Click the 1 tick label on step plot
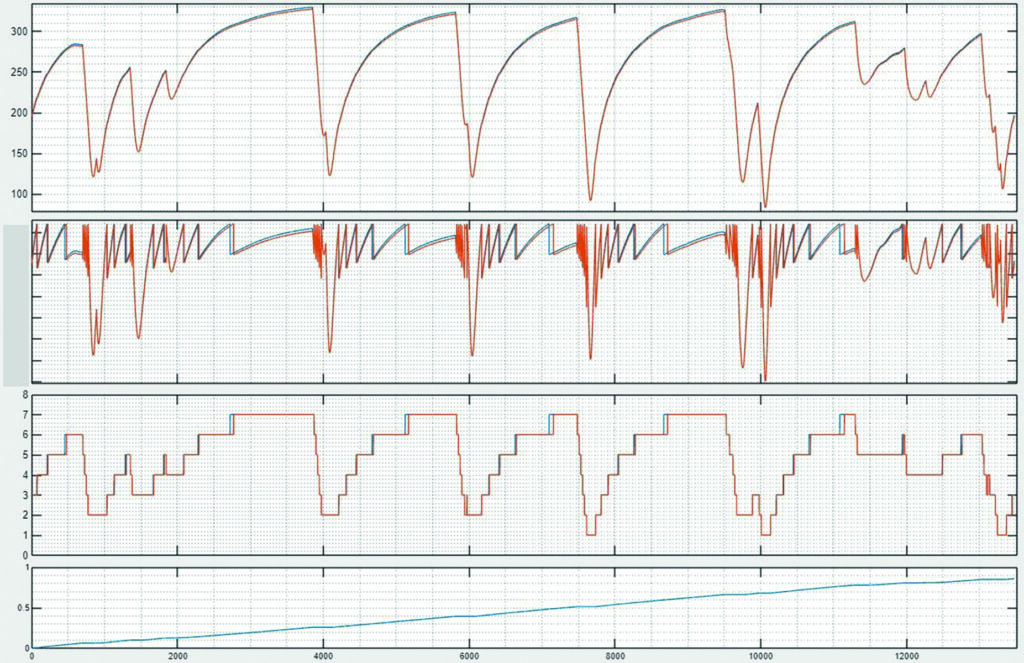 tap(22, 535)
